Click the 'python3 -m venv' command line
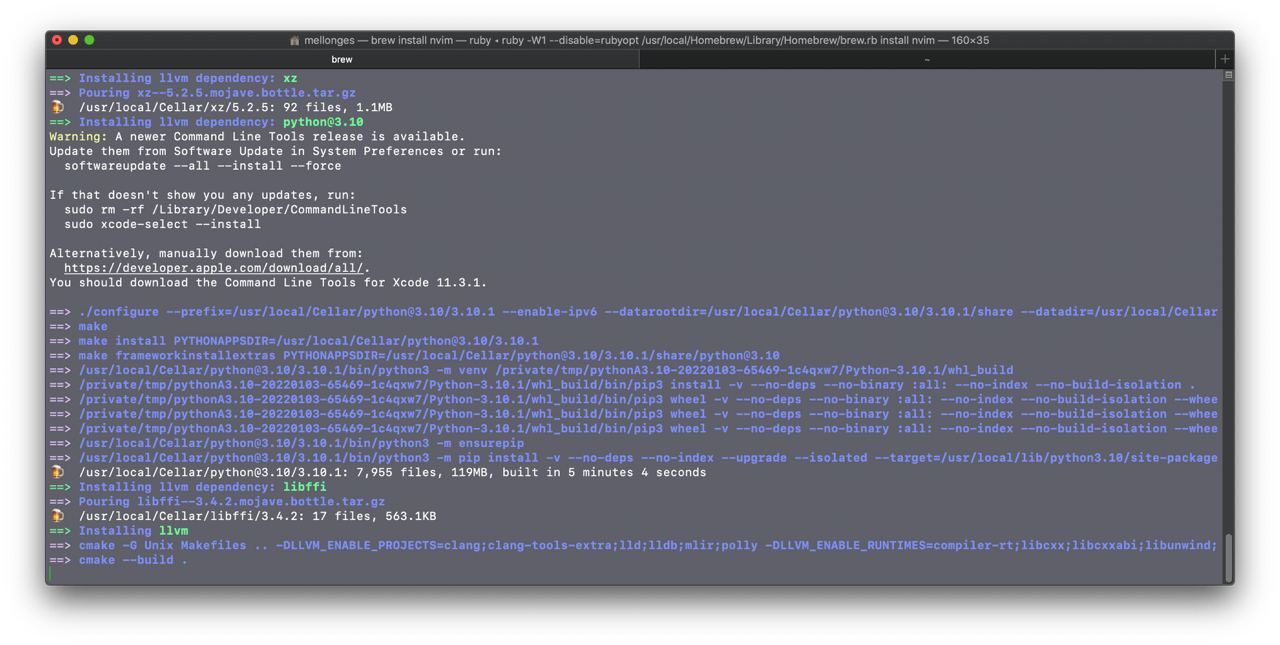This screenshot has width=1280, height=645. click(546, 370)
